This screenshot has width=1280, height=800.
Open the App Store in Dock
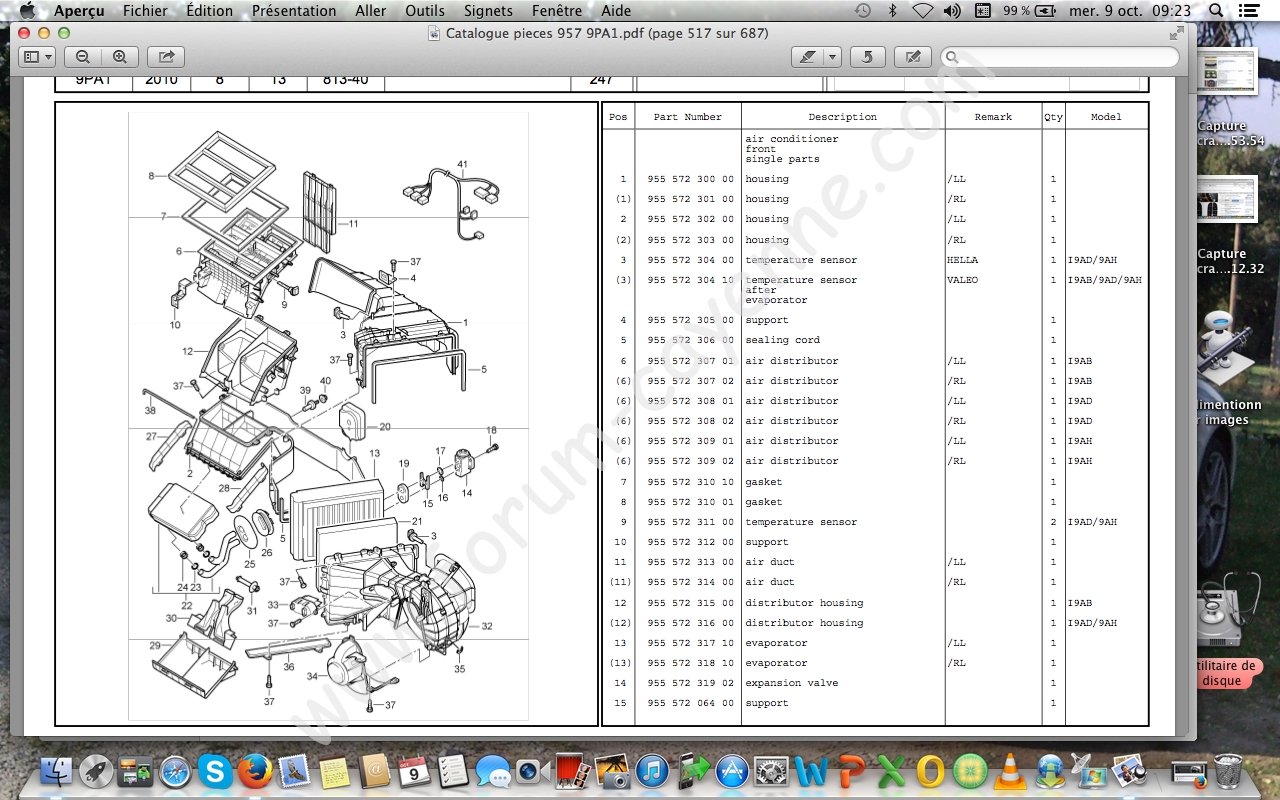[x=731, y=771]
